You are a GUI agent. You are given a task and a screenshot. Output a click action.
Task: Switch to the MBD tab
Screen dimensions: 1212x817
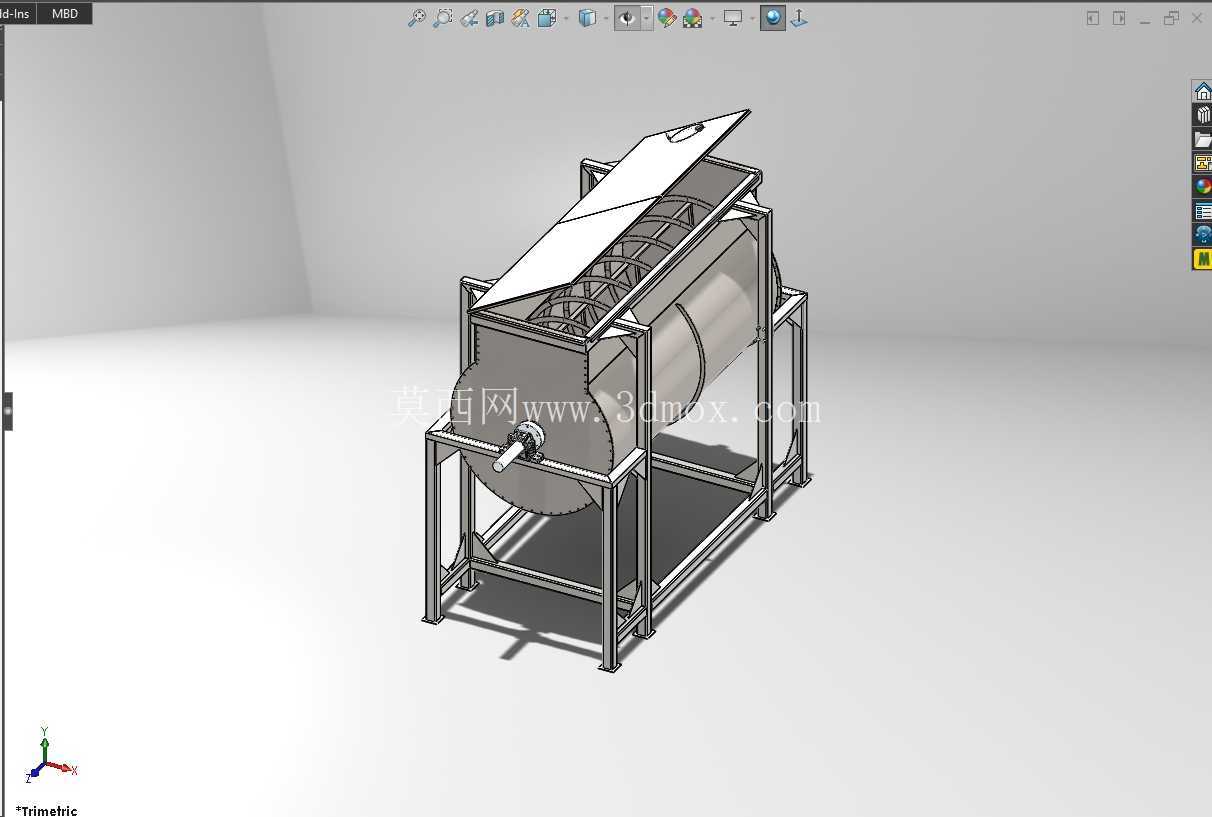pyautogui.click(x=64, y=13)
